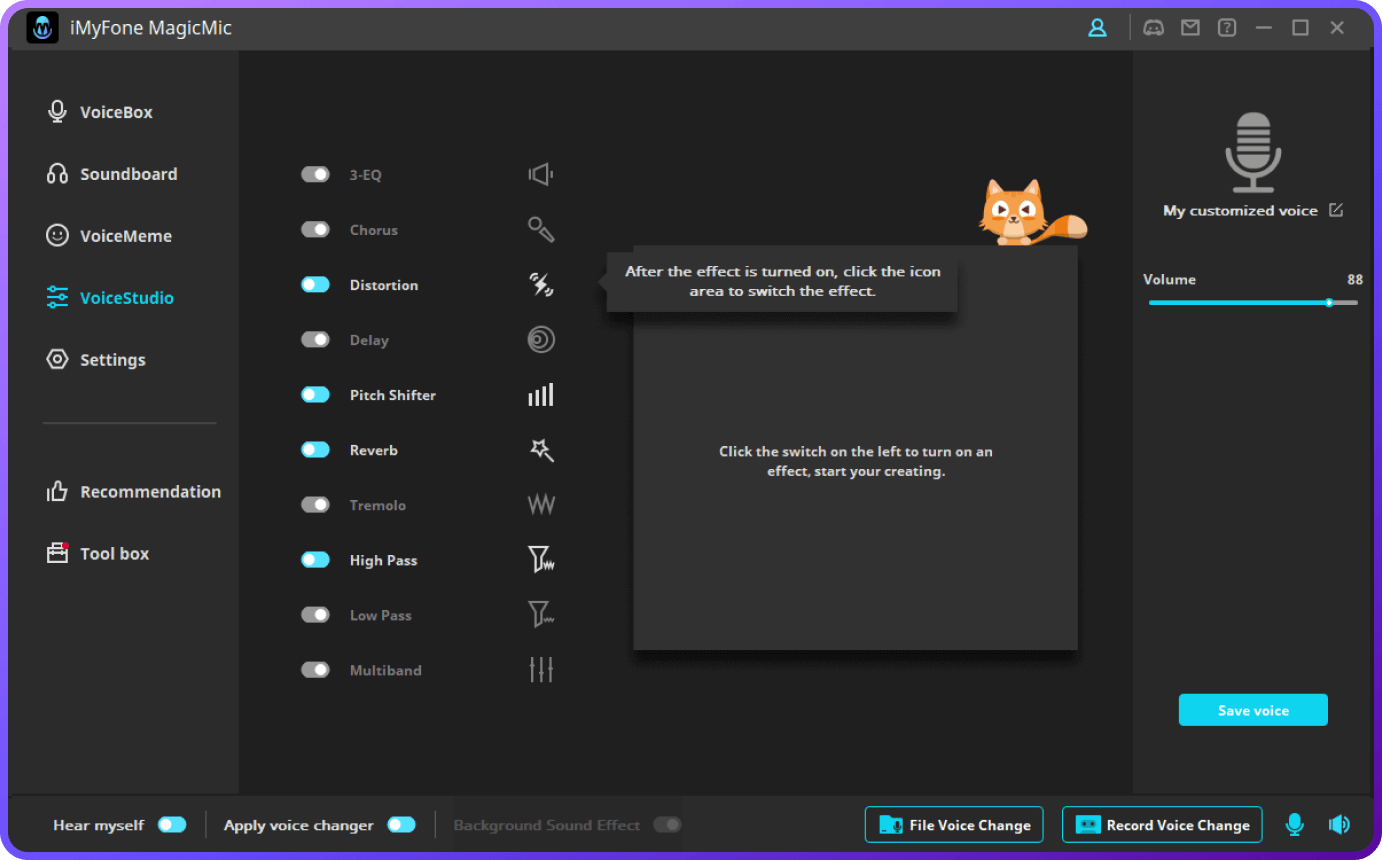Click the Record Voice Change button
Screen dimensions: 1382x860
pyautogui.click(x=1162, y=825)
